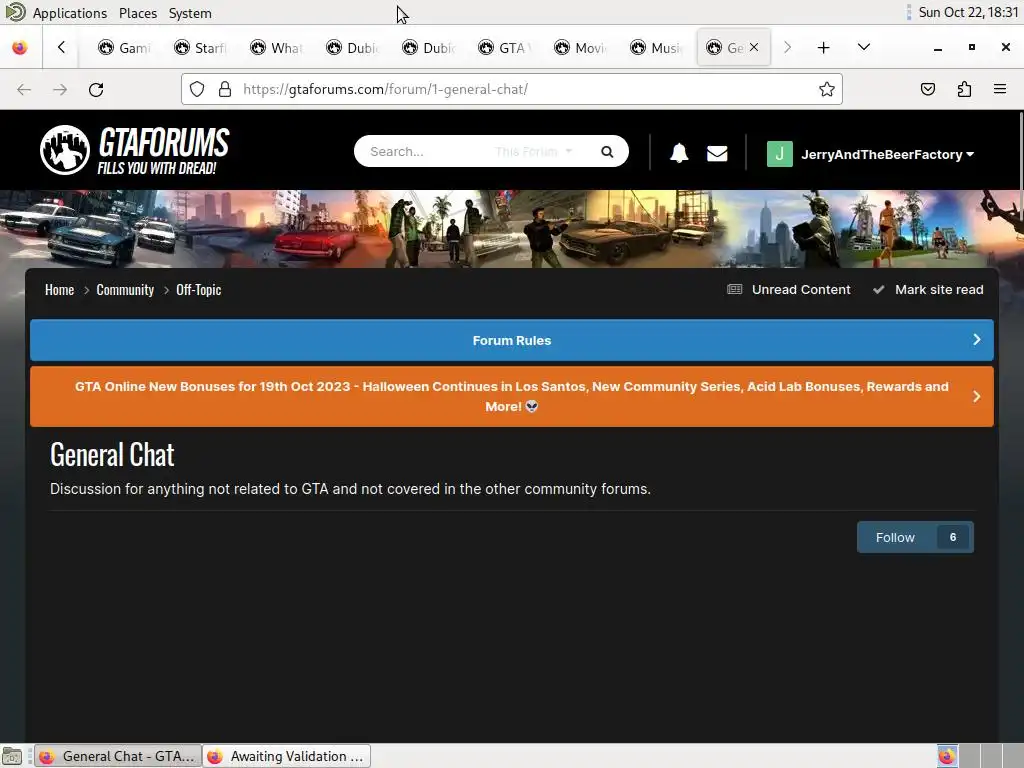Switch to the Musi tab
The image size is (1024, 768).
pyautogui.click(x=656, y=48)
